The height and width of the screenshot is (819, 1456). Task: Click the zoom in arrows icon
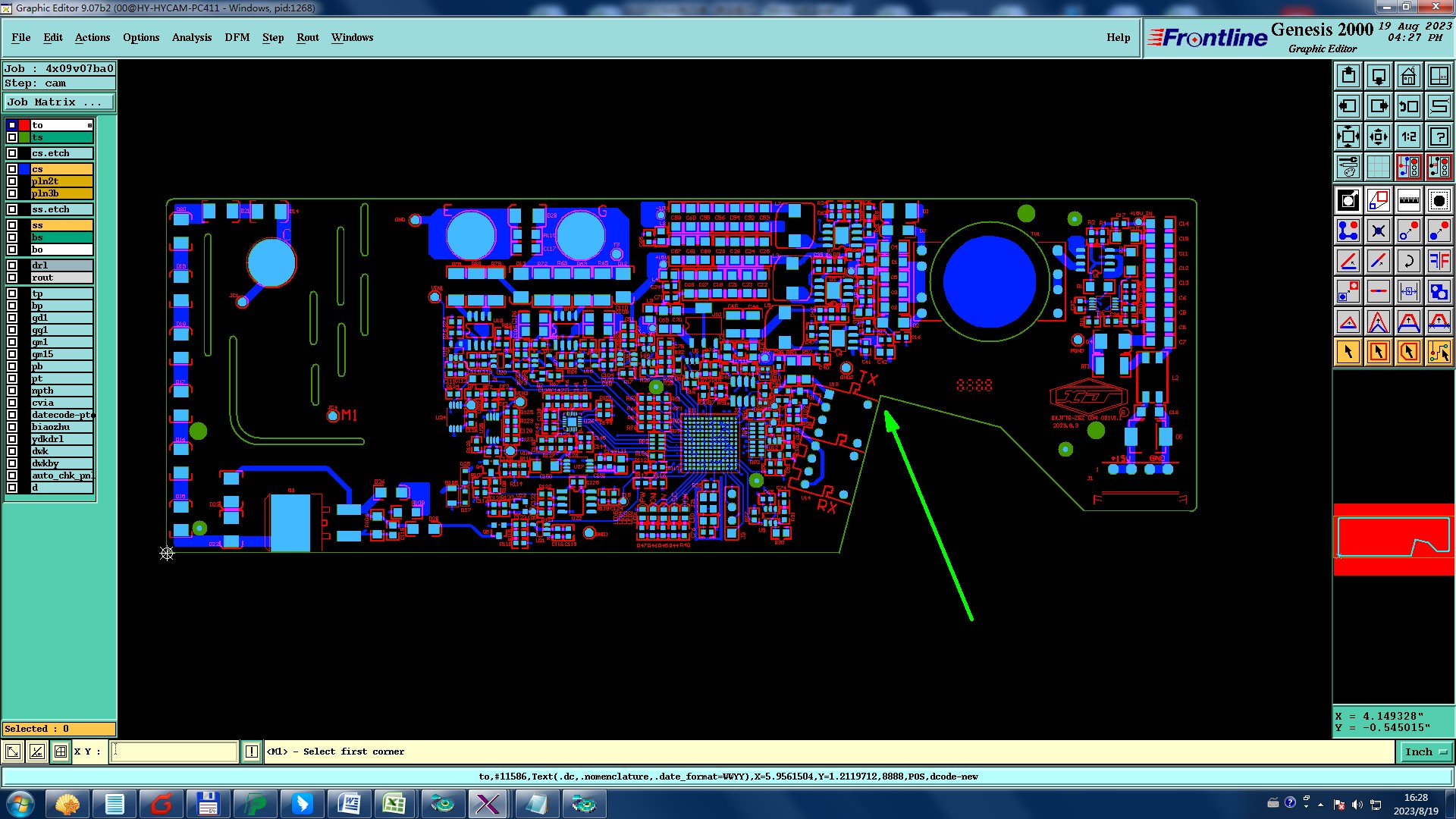1348,136
